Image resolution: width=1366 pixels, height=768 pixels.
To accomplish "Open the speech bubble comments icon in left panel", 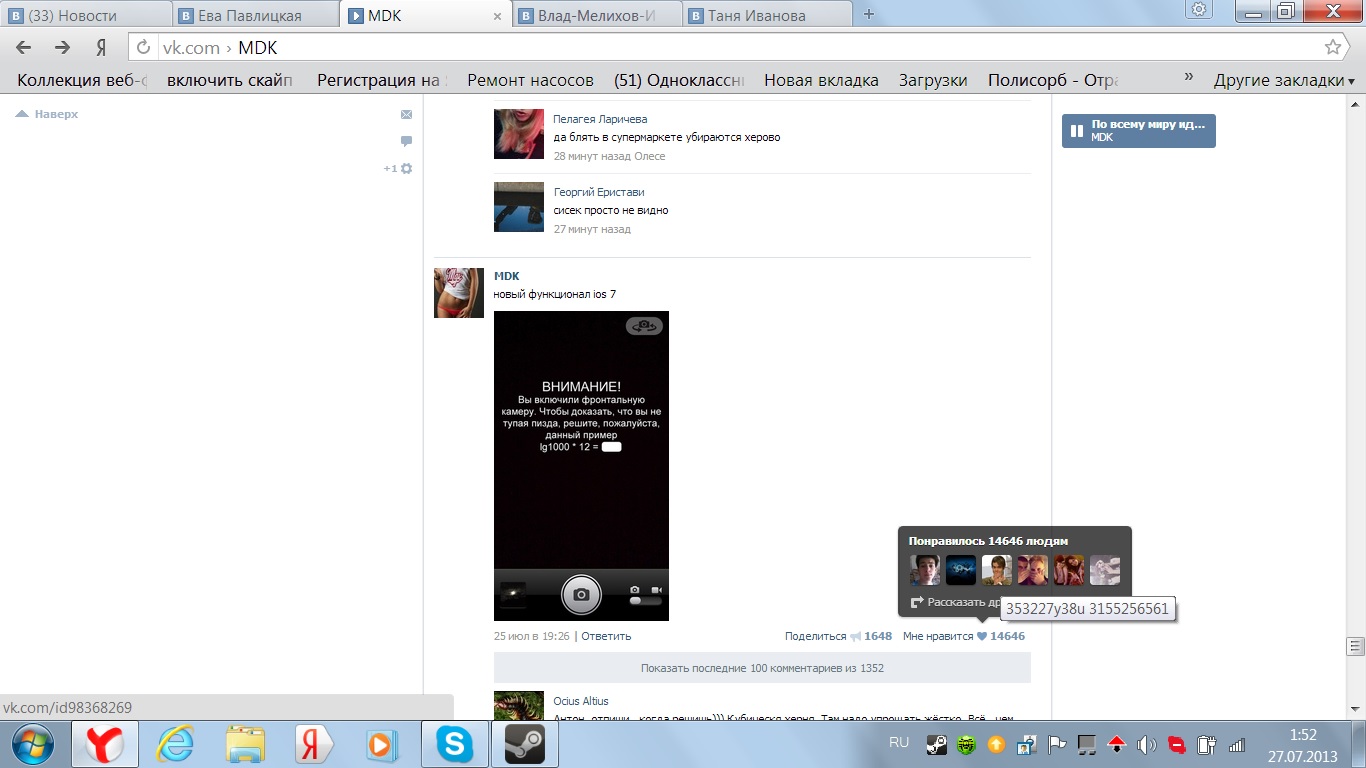I will (406, 141).
